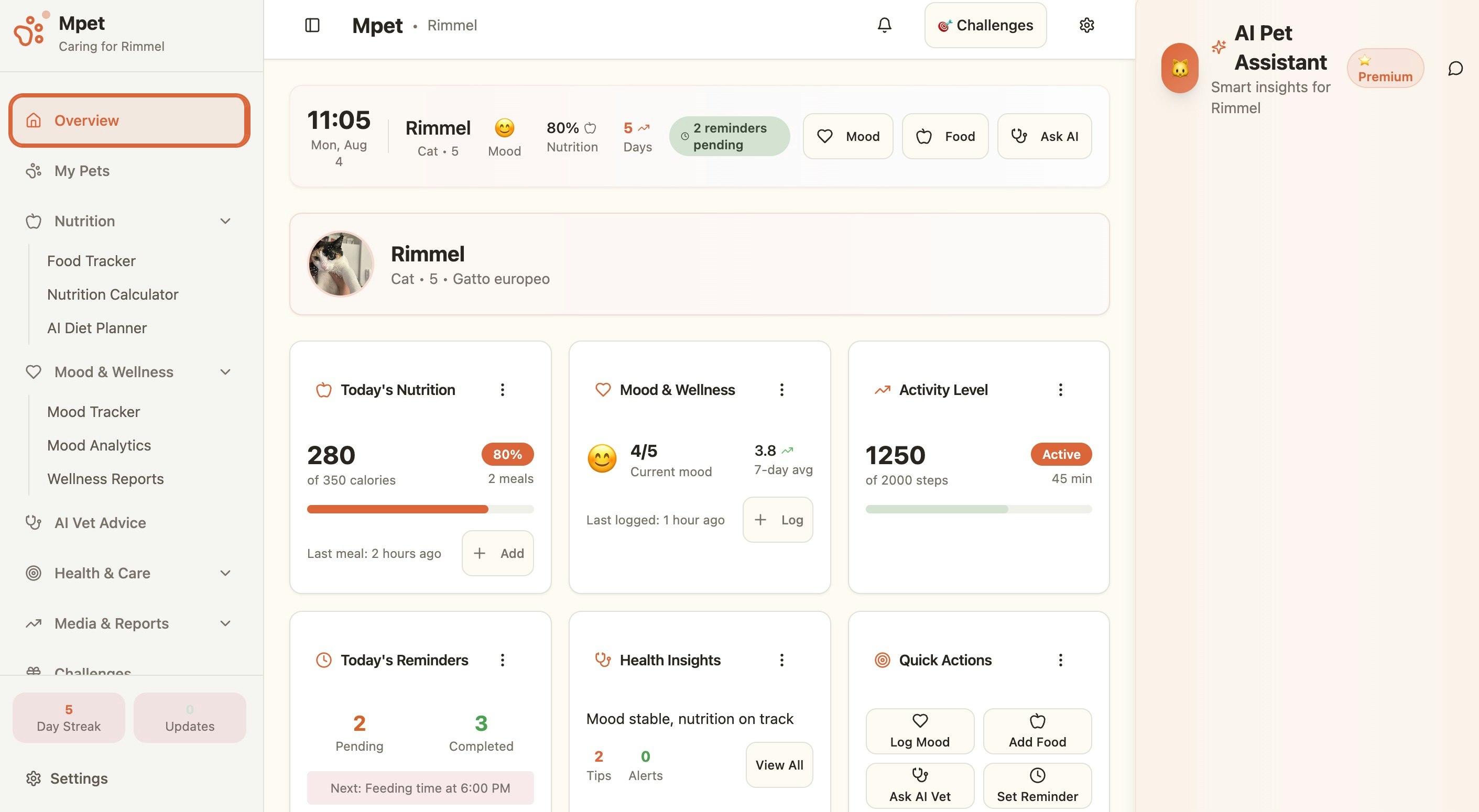Click the steps progress bar
Screen dimensions: 1479x812
pyautogui.click(x=978, y=509)
